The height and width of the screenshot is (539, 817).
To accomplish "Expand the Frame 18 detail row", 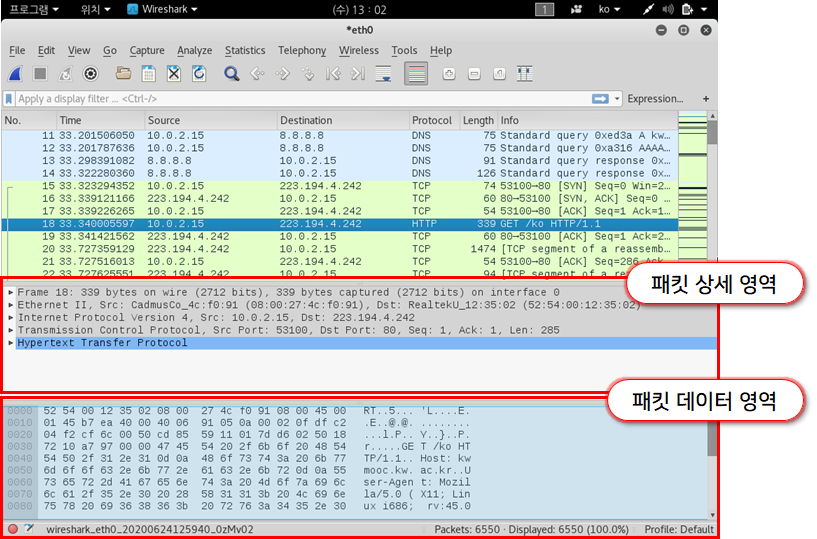I will coord(10,292).
